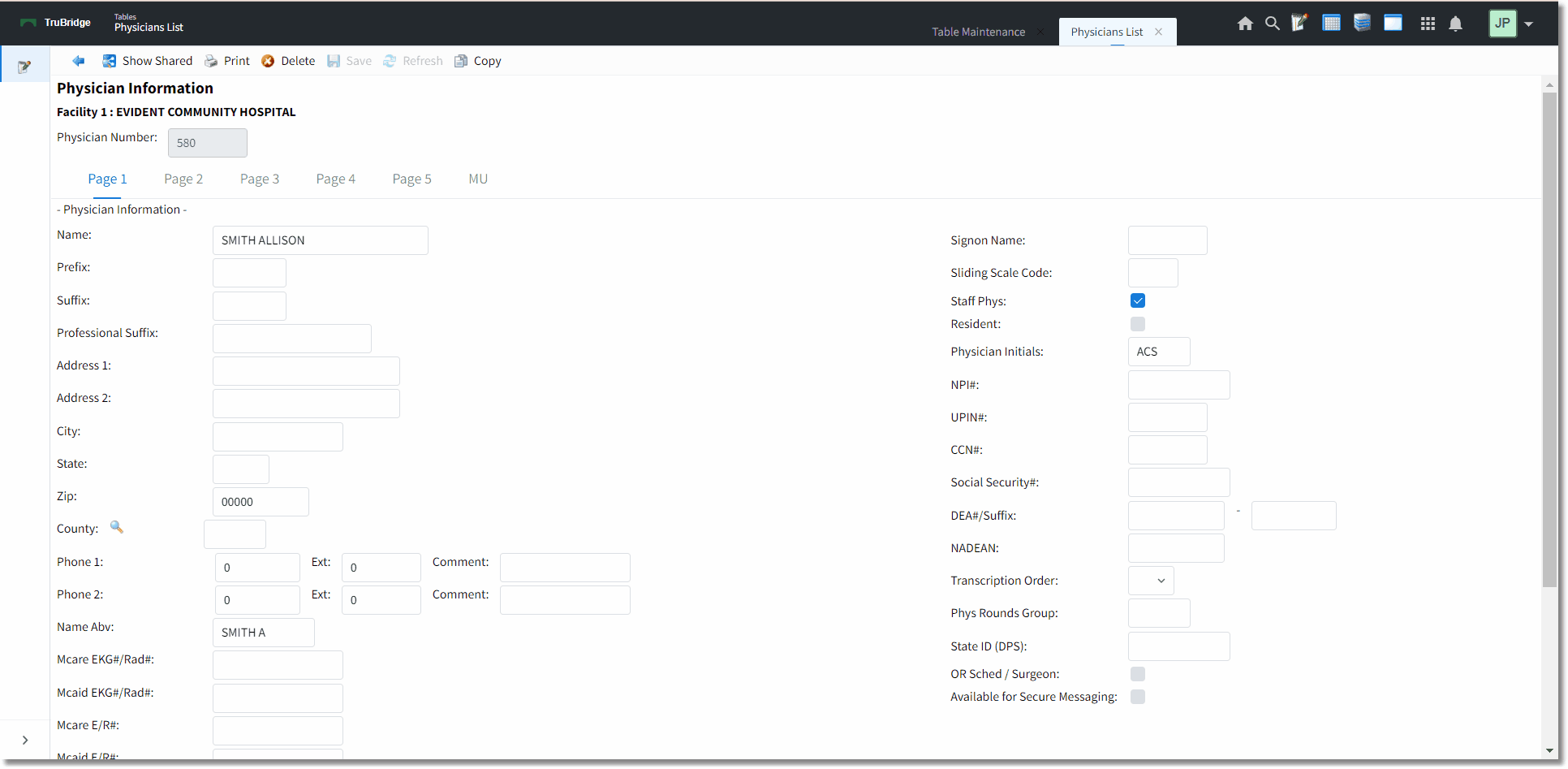Click the TruBridge logo

click(55, 23)
